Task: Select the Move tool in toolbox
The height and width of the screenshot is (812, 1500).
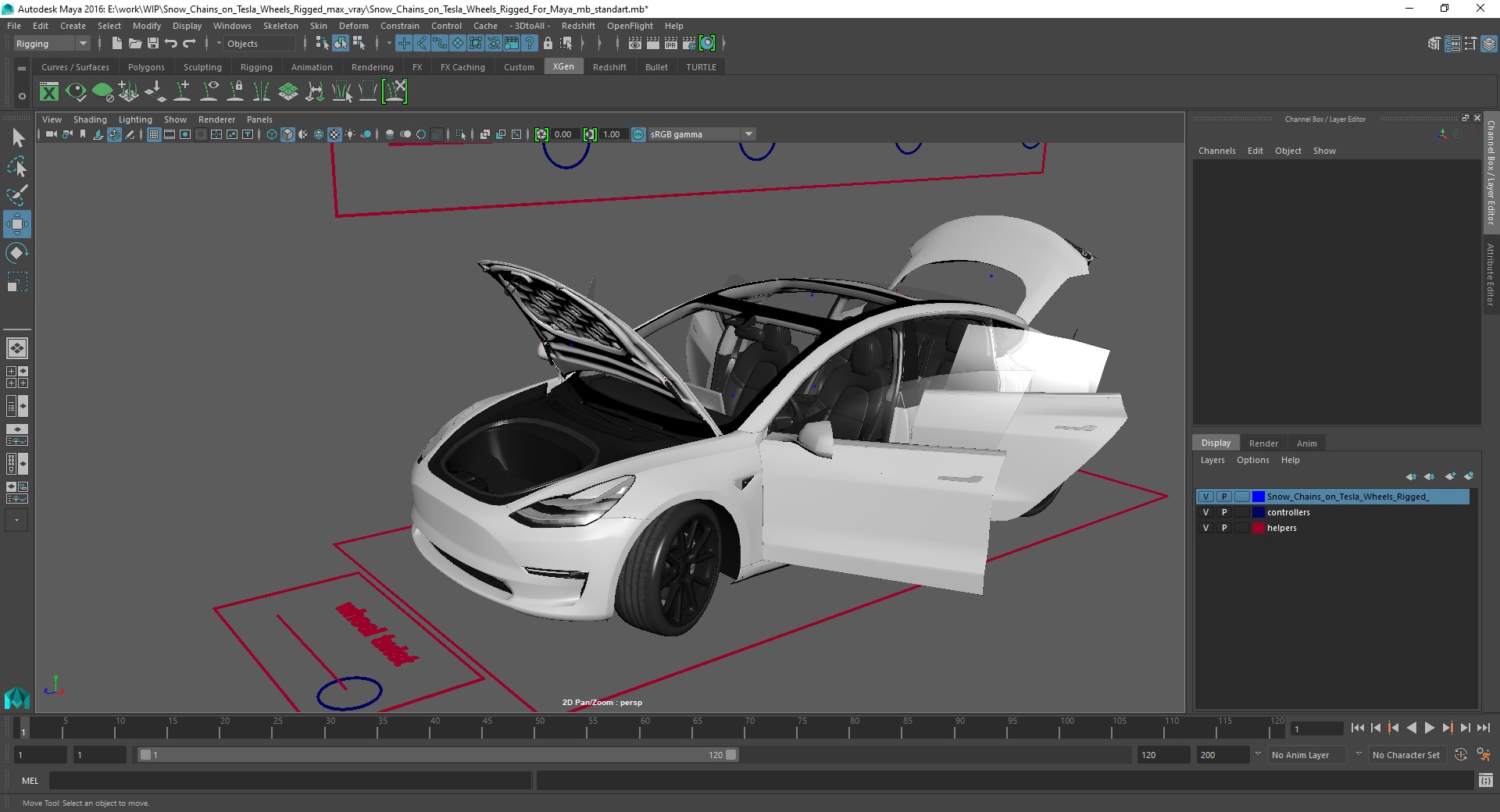Action: tap(17, 224)
